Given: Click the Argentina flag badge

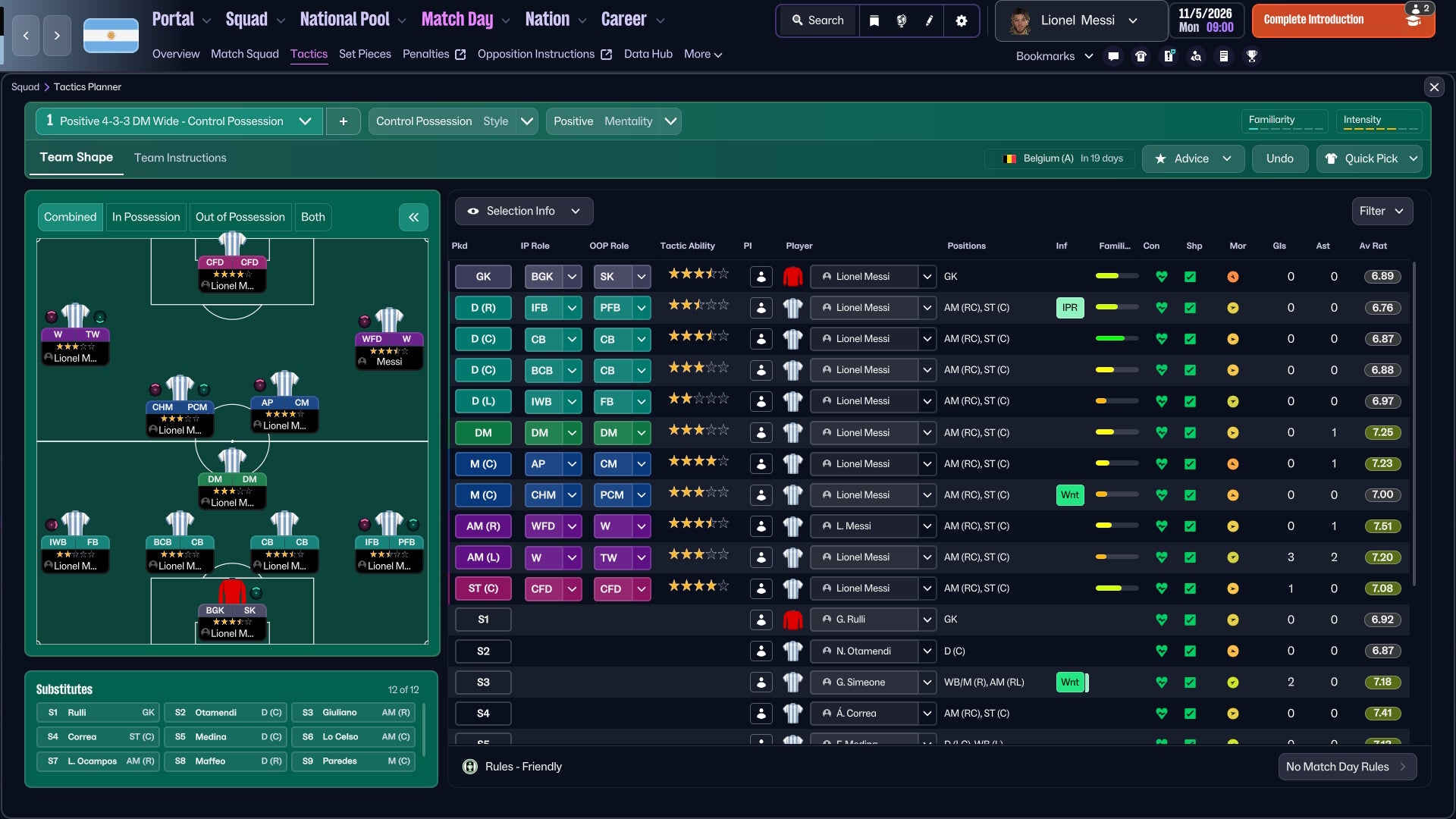Looking at the screenshot, I should coord(111,36).
